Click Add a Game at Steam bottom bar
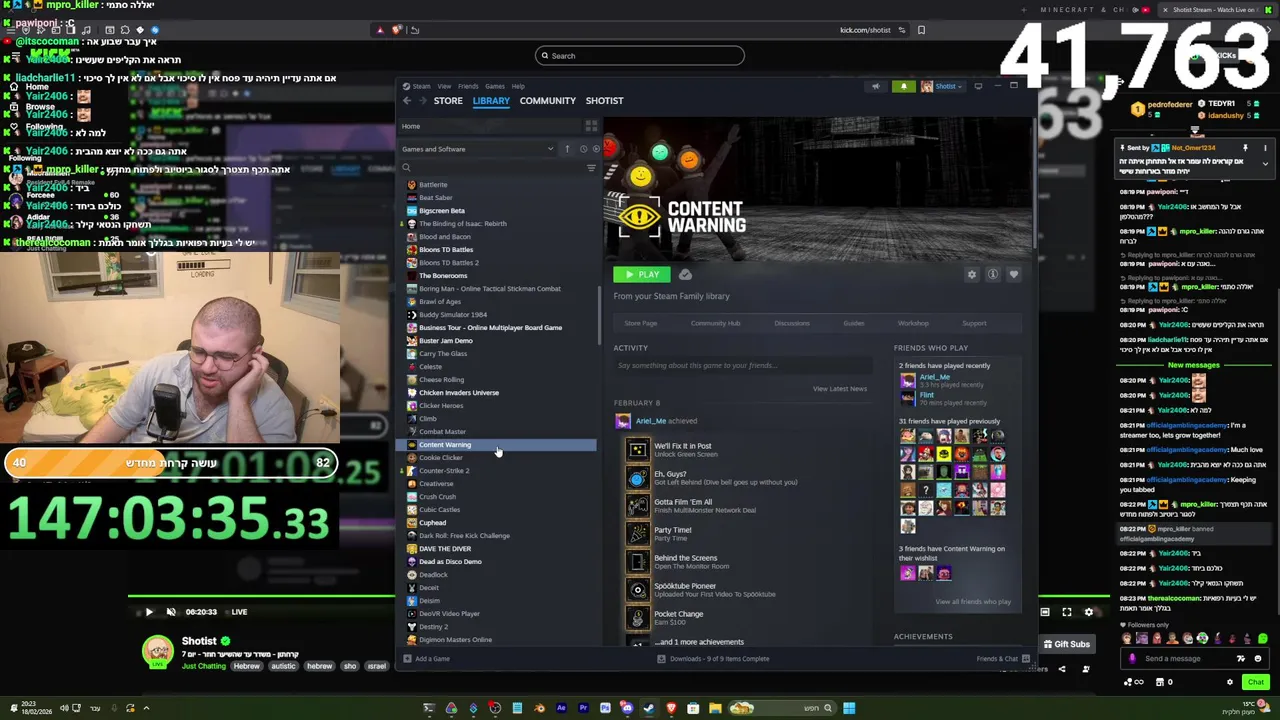Viewport: 1280px width, 720px height. [426, 659]
